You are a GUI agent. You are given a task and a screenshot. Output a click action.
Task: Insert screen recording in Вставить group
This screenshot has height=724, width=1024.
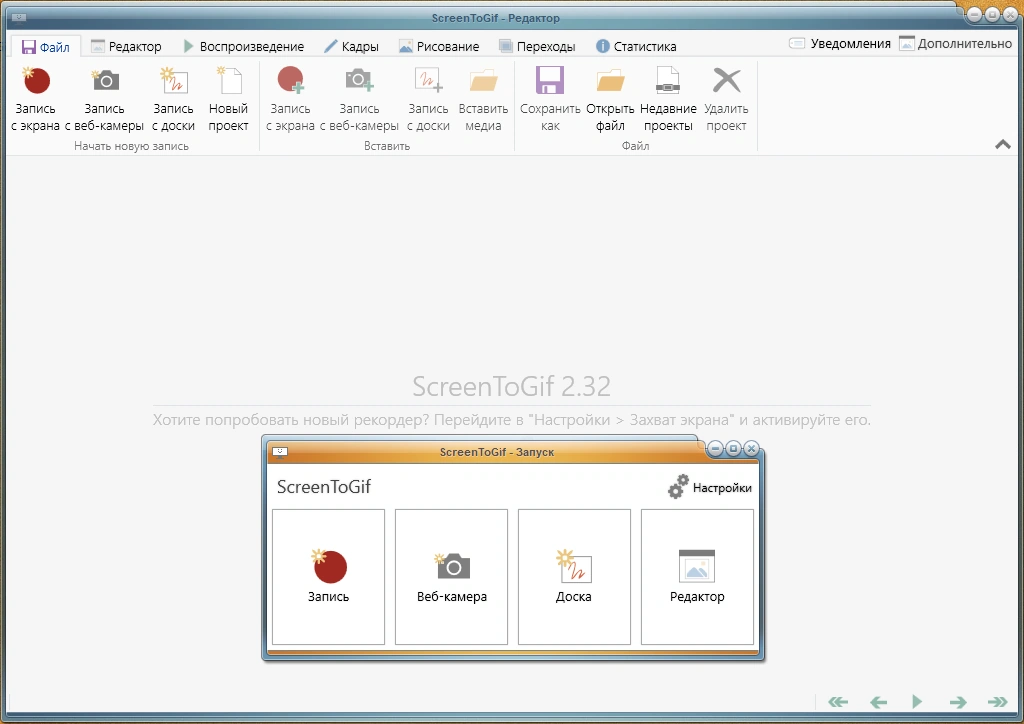click(x=290, y=99)
